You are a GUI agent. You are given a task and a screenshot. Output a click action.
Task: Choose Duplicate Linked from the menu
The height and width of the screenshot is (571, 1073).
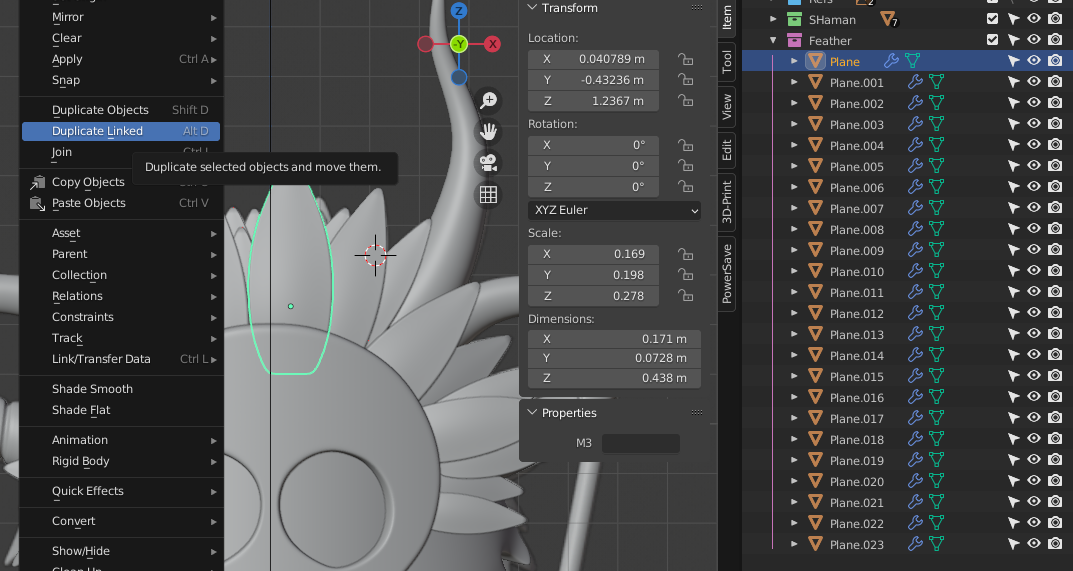click(x=97, y=131)
